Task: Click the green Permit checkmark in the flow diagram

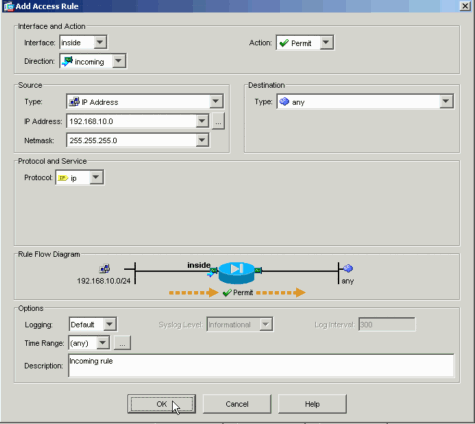Action: pyautogui.click(x=227, y=293)
